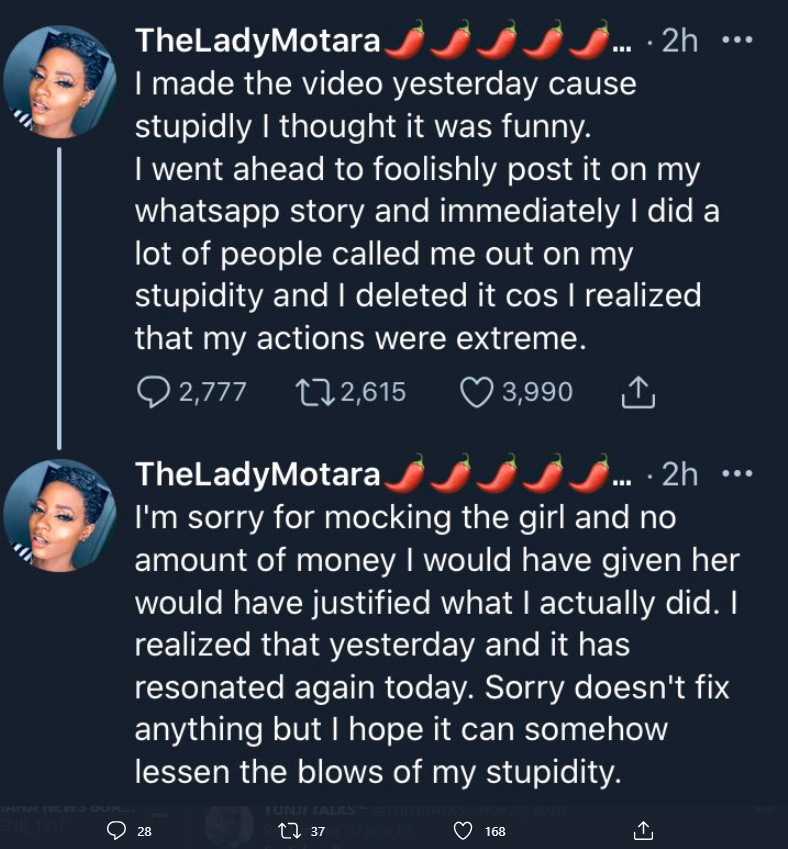Click the reply icon showing 28 replies
788x849 pixels.
[117, 830]
